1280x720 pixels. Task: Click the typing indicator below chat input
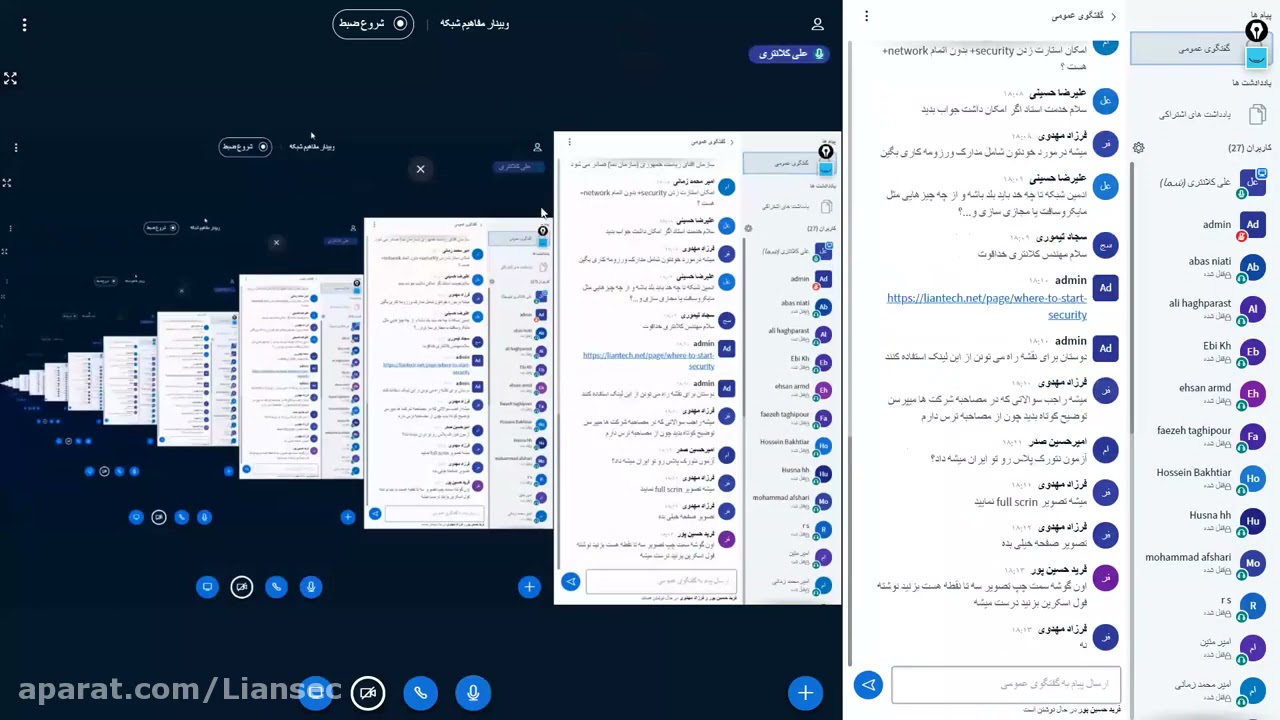click(x=1070, y=710)
